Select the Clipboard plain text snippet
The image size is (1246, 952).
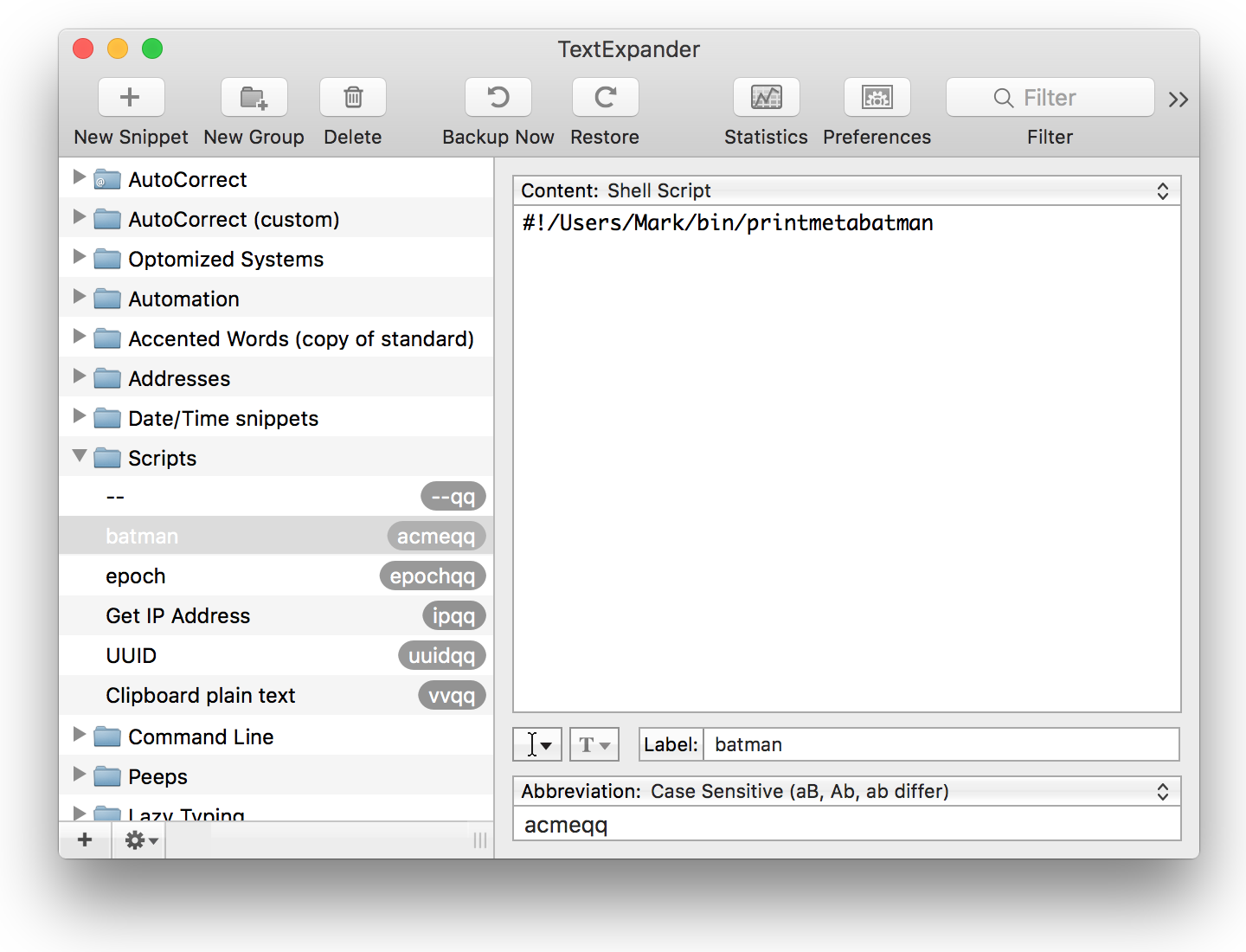pyautogui.click(x=276, y=696)
